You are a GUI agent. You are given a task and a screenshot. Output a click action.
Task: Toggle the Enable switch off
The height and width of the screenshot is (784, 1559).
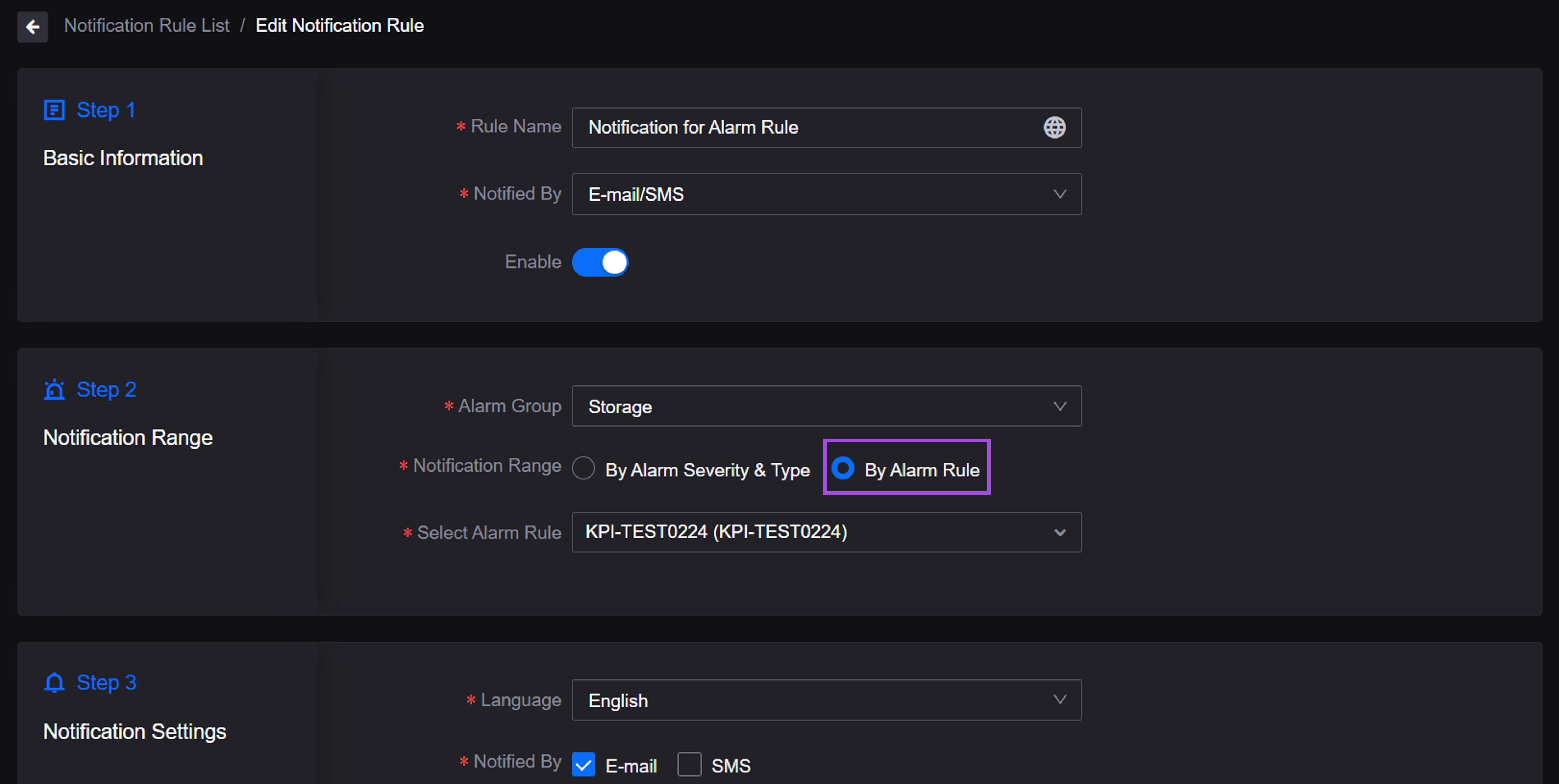[600, 263]
